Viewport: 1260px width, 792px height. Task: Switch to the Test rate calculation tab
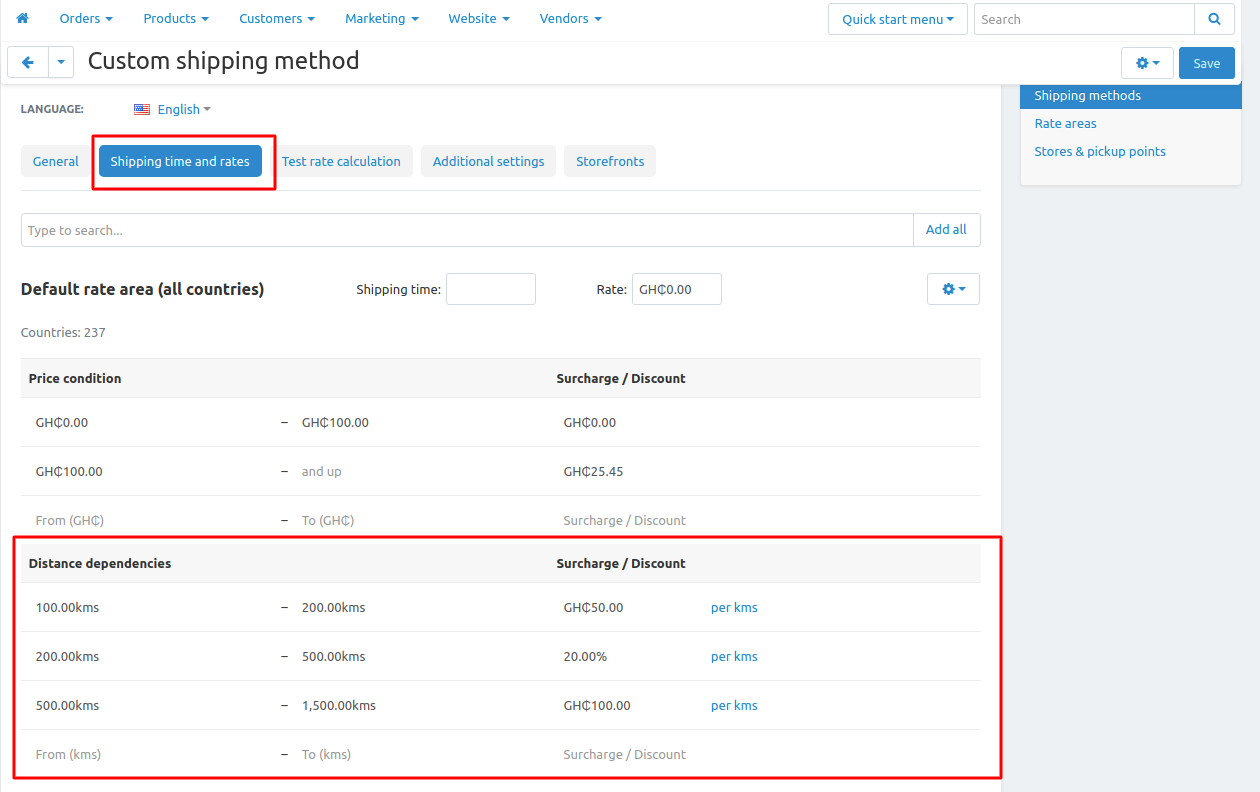[x=341, y=161]
